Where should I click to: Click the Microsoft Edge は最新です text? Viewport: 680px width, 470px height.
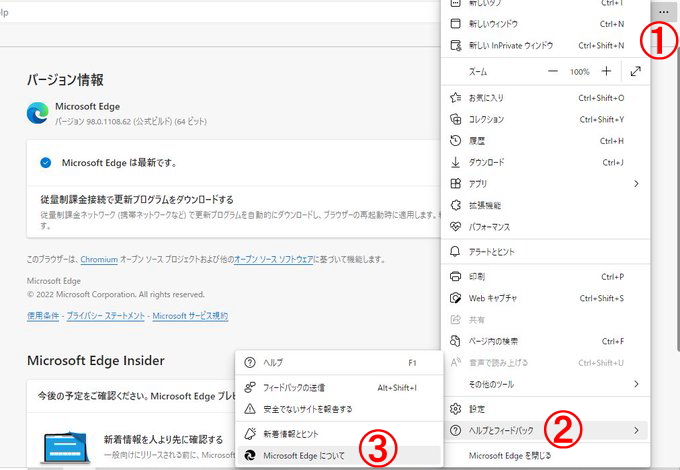119,163
